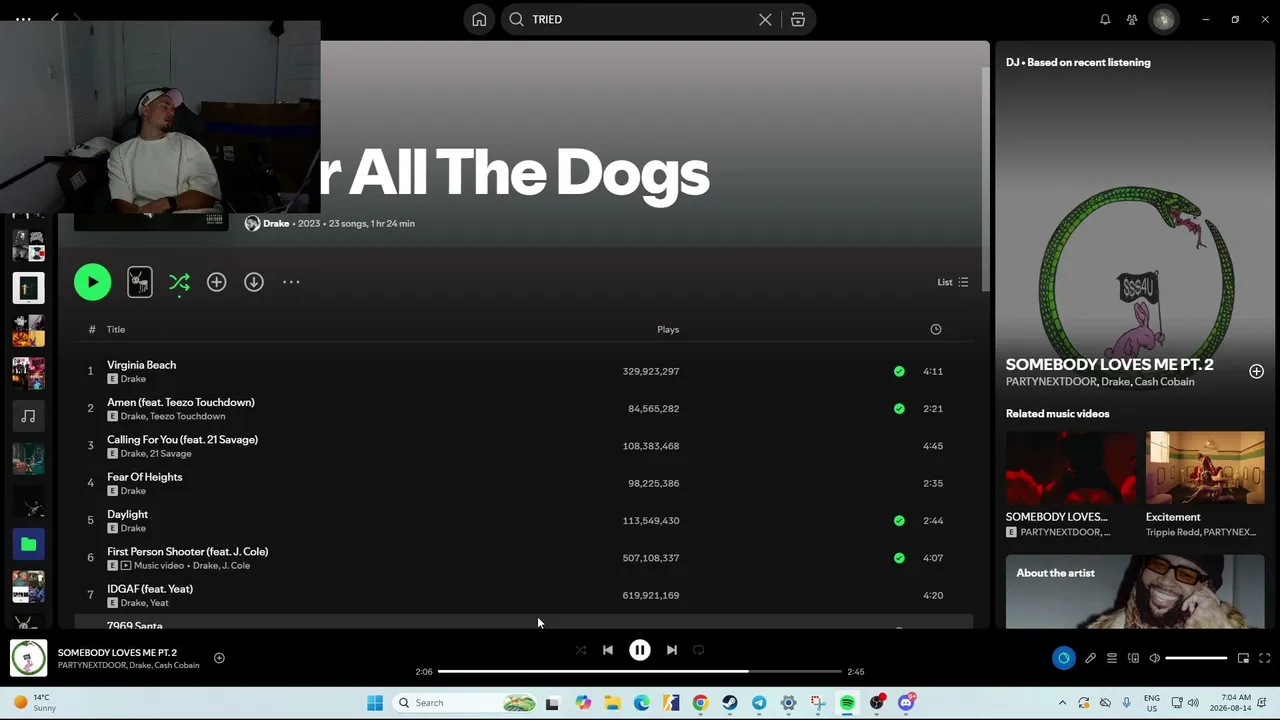Open the Browse icon in search bar
Viewport: 1280px width, 720px height.
click(x=798, y=19)
